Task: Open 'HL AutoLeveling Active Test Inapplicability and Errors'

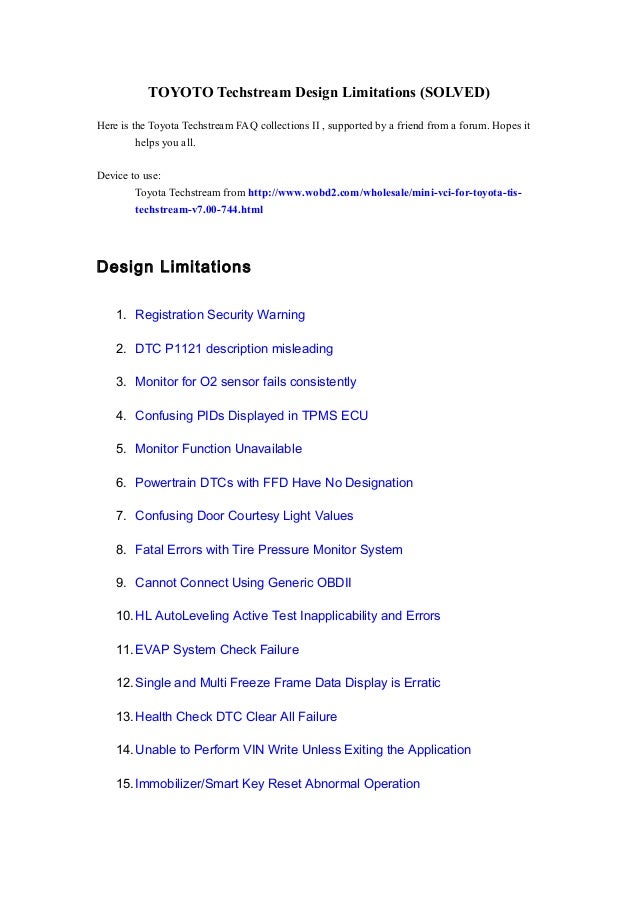Action: [x=287, y=616]
